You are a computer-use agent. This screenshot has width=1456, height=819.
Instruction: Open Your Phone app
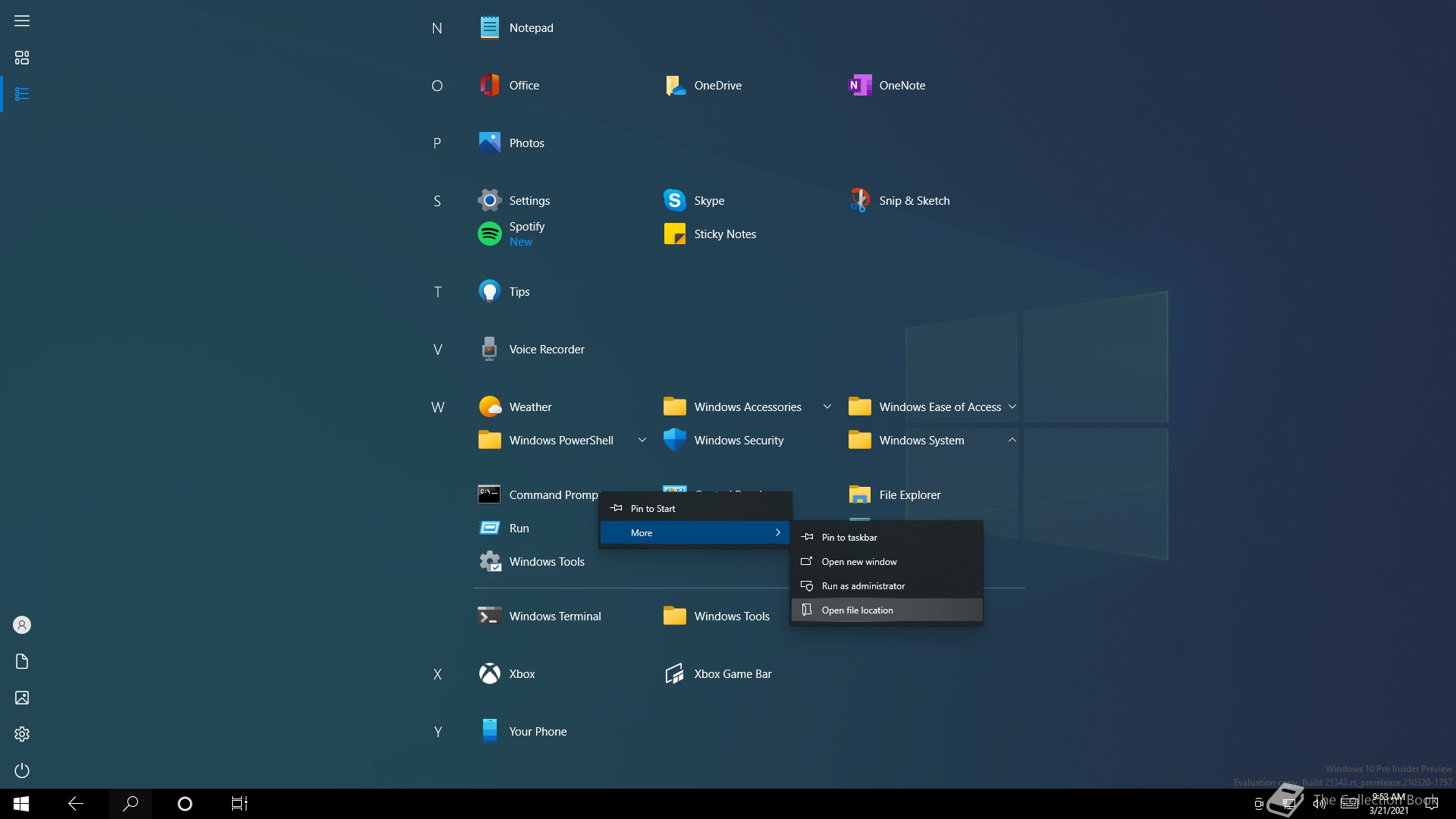[523, 732]
